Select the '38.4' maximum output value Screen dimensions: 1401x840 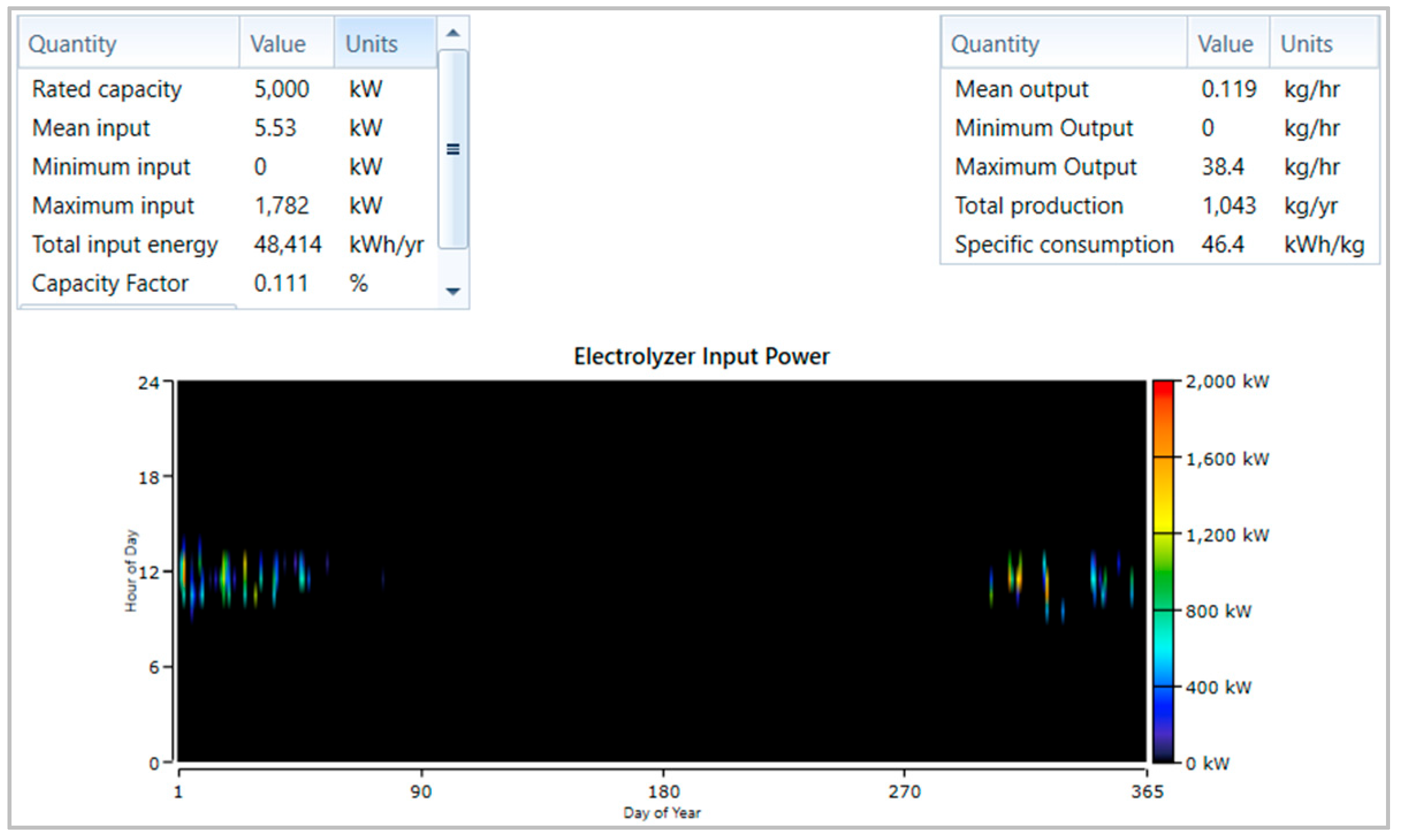click(x=1223, y=167)
